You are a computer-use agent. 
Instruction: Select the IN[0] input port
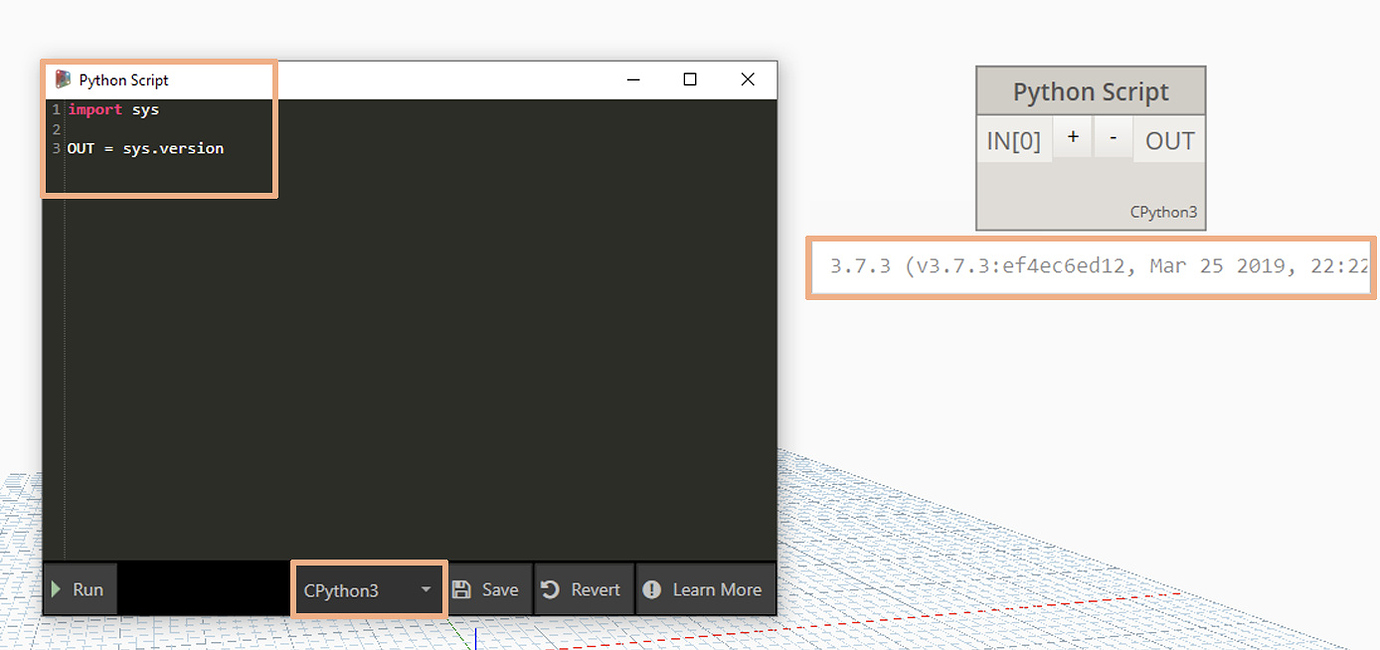click(x=1014, y=140)
